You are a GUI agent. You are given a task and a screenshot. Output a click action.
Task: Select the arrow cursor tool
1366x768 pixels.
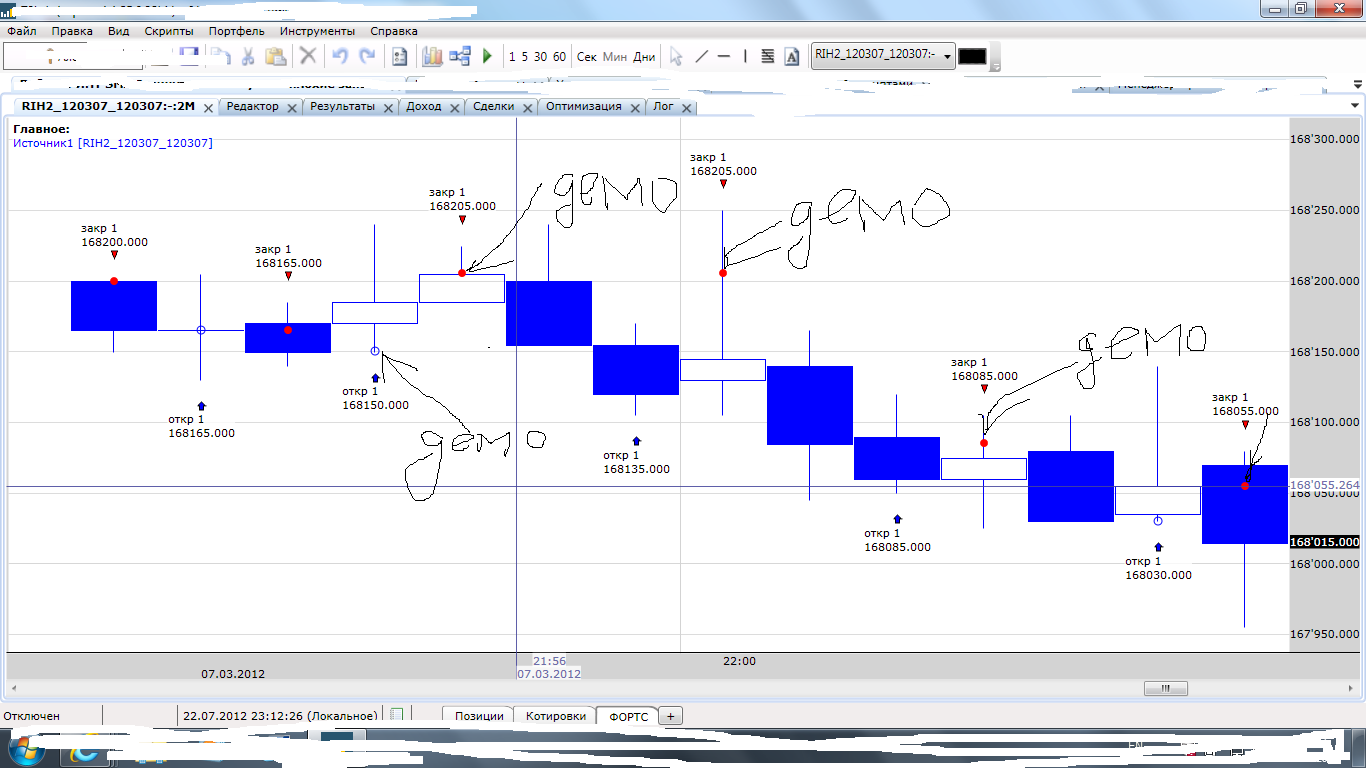676,57
